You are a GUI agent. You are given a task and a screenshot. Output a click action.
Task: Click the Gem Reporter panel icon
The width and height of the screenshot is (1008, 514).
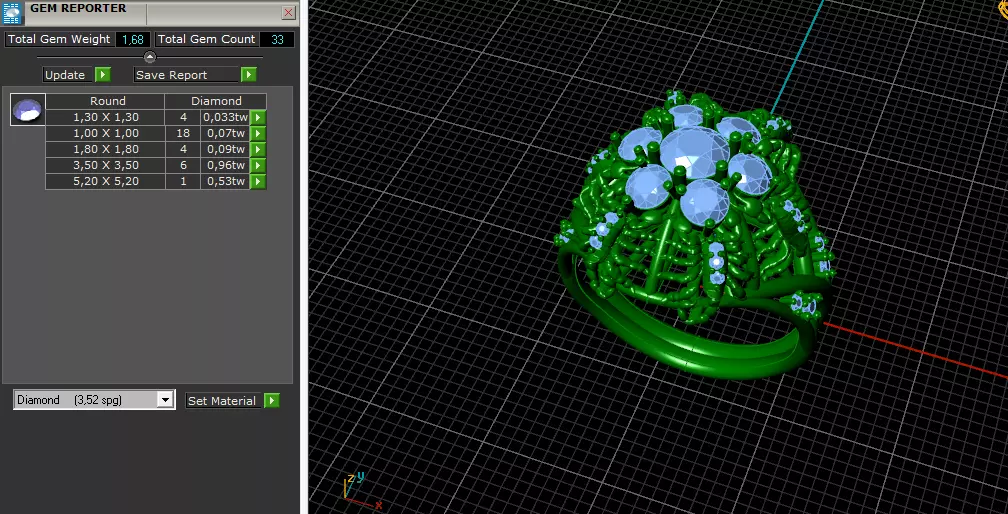pyautogui.click(x=13, y=13)
